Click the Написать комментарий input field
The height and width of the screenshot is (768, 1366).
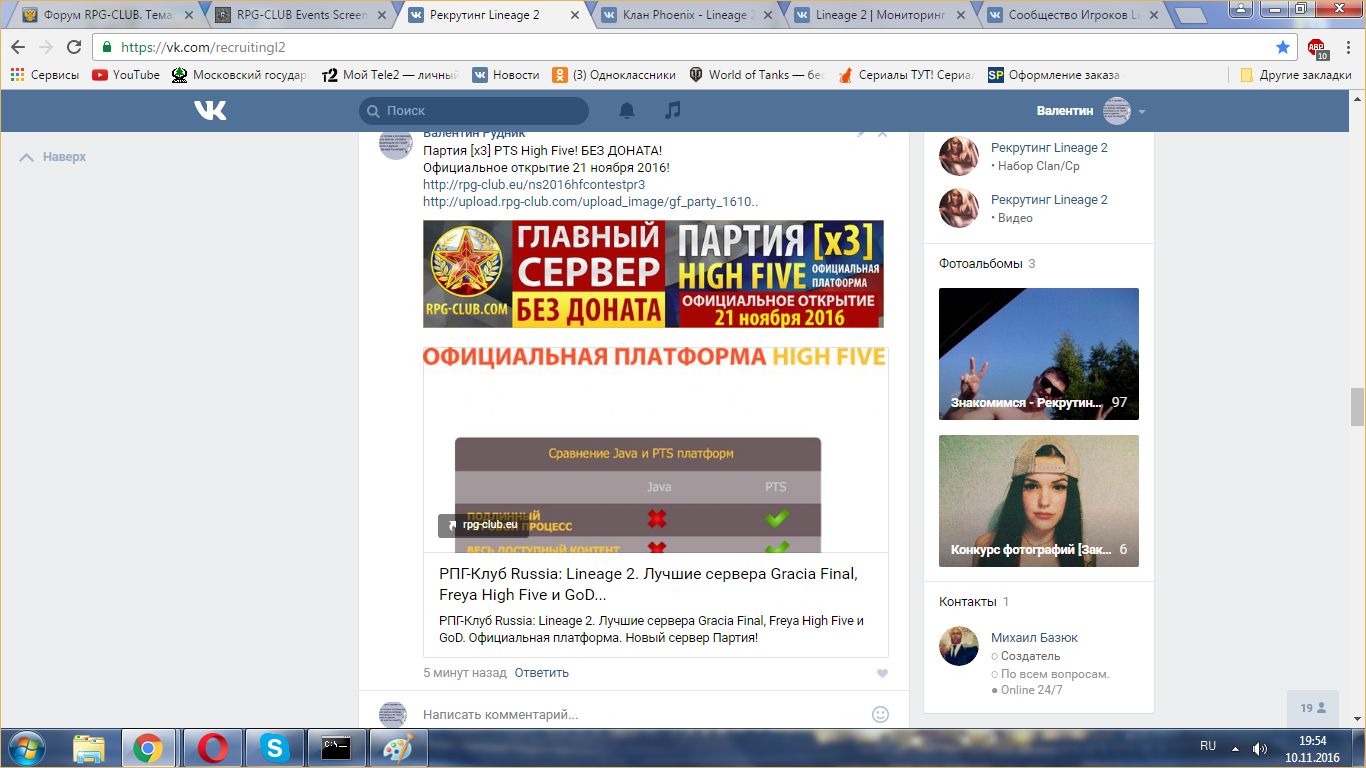pos(640,715)
